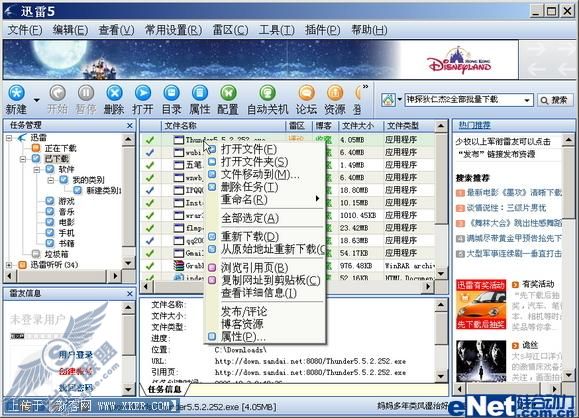The image size is (579, 418).
Task: Click the 自动关机 auto shutdown icon
Action: 267,93
